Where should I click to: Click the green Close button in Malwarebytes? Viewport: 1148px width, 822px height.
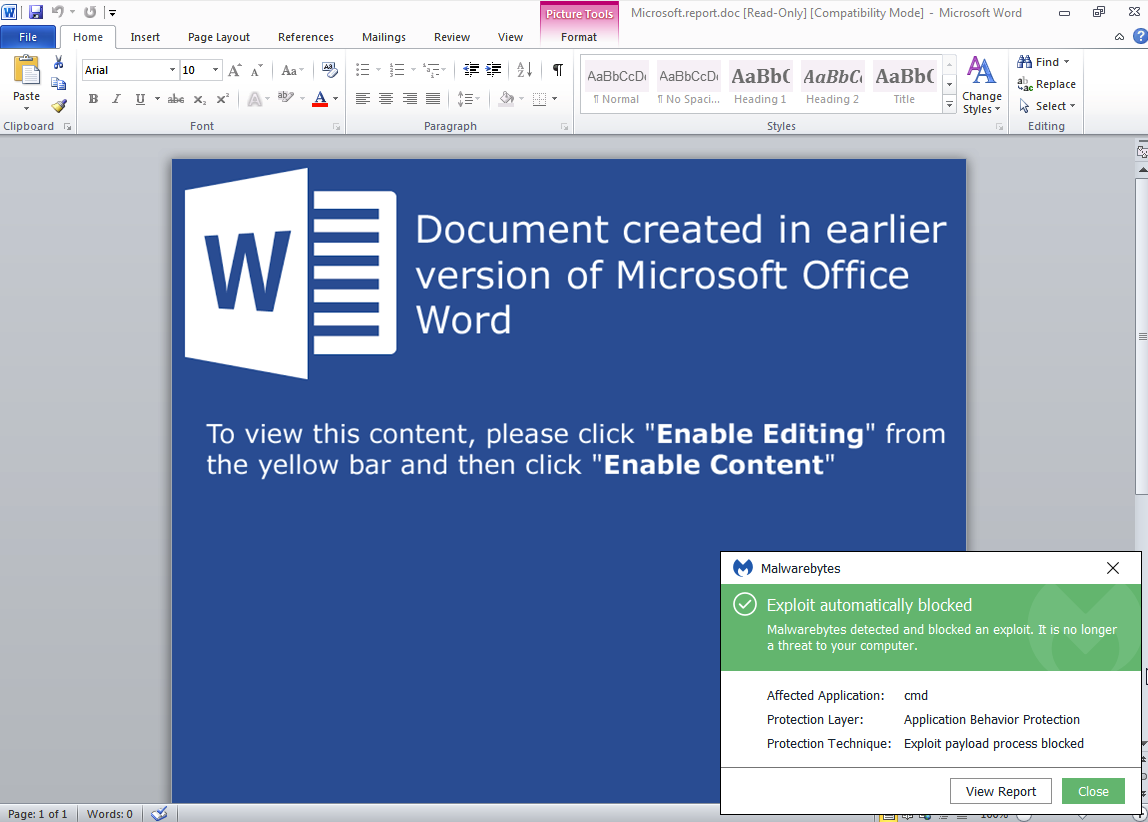point(1093,791)
